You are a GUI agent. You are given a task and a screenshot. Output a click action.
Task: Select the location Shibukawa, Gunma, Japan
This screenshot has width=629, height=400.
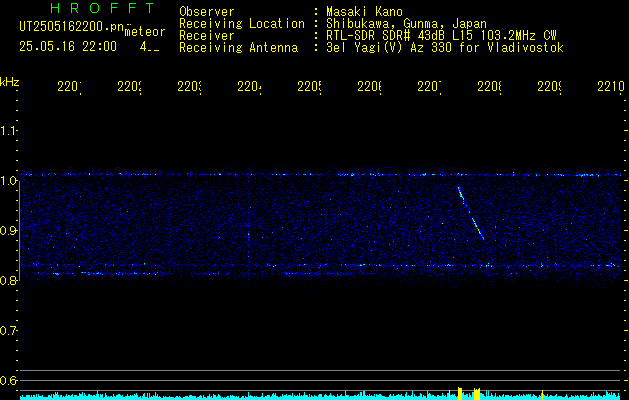pos(406,24)
